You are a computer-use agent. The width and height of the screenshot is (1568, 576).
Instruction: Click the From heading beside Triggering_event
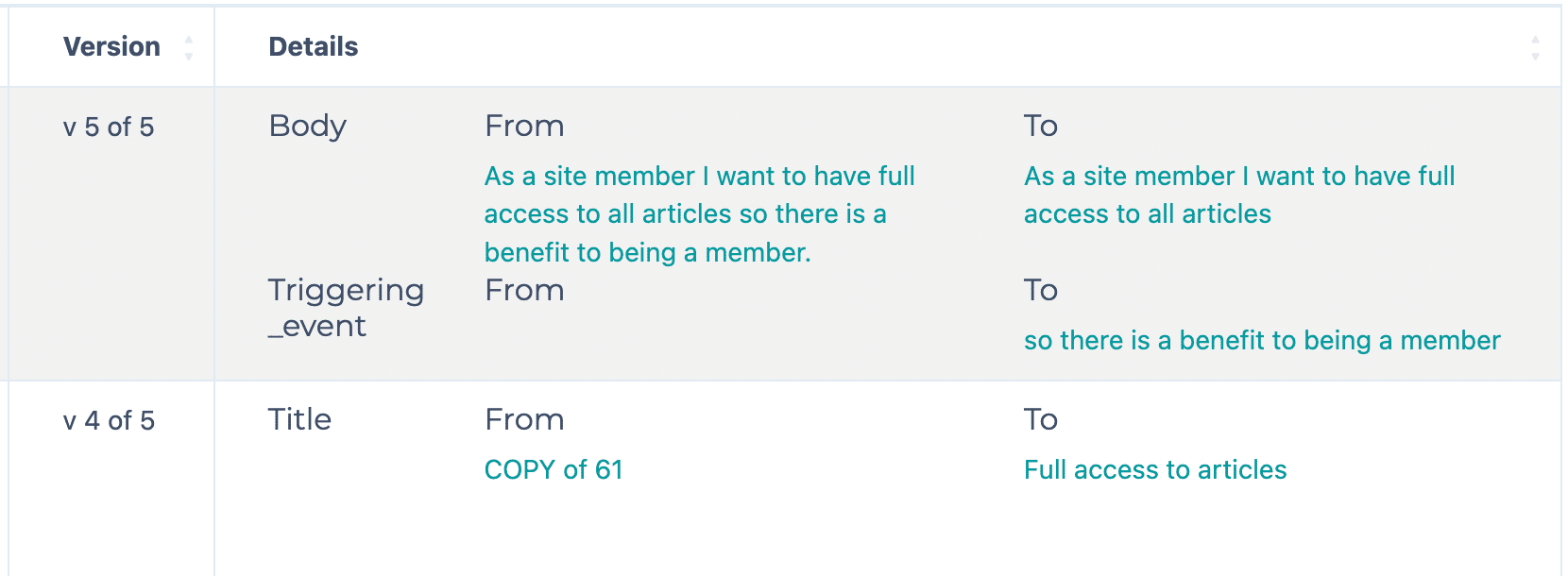[x=524, y=291]
